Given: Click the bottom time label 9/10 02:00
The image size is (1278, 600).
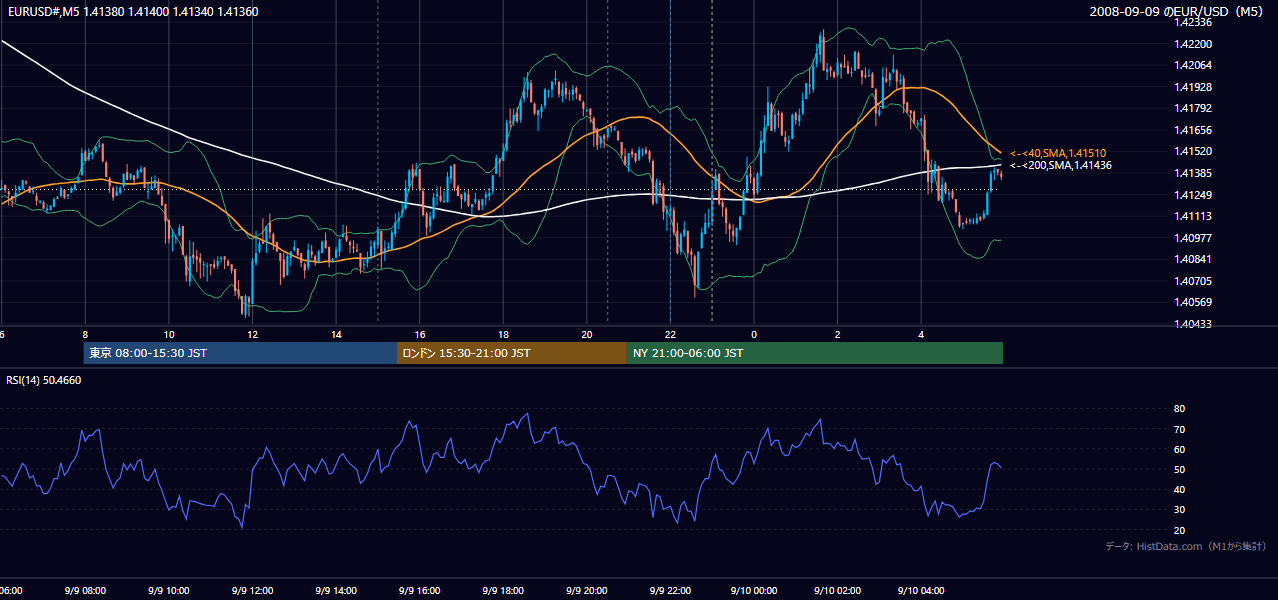Looking at the screenshot, I should click(837, 591).
